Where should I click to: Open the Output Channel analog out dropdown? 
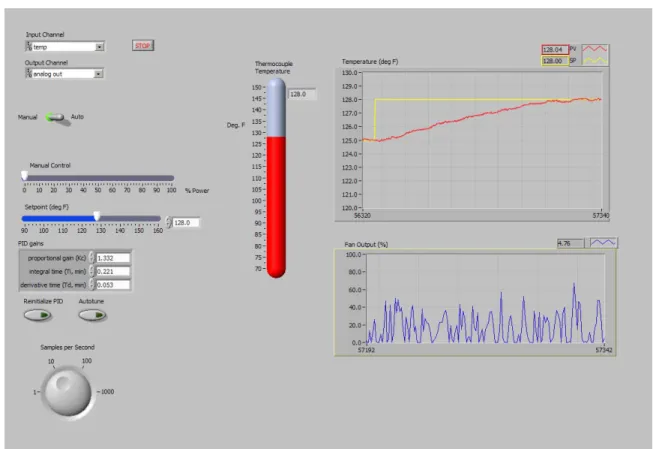[99, 74]
